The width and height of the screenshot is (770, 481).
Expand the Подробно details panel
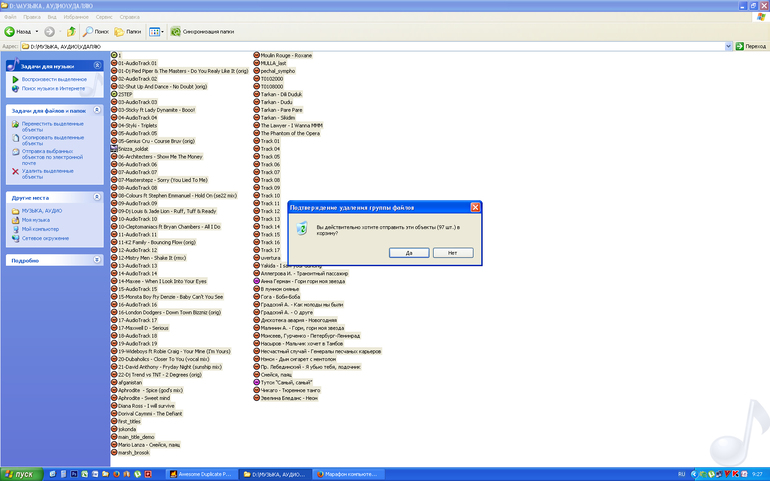coord(97,260)
